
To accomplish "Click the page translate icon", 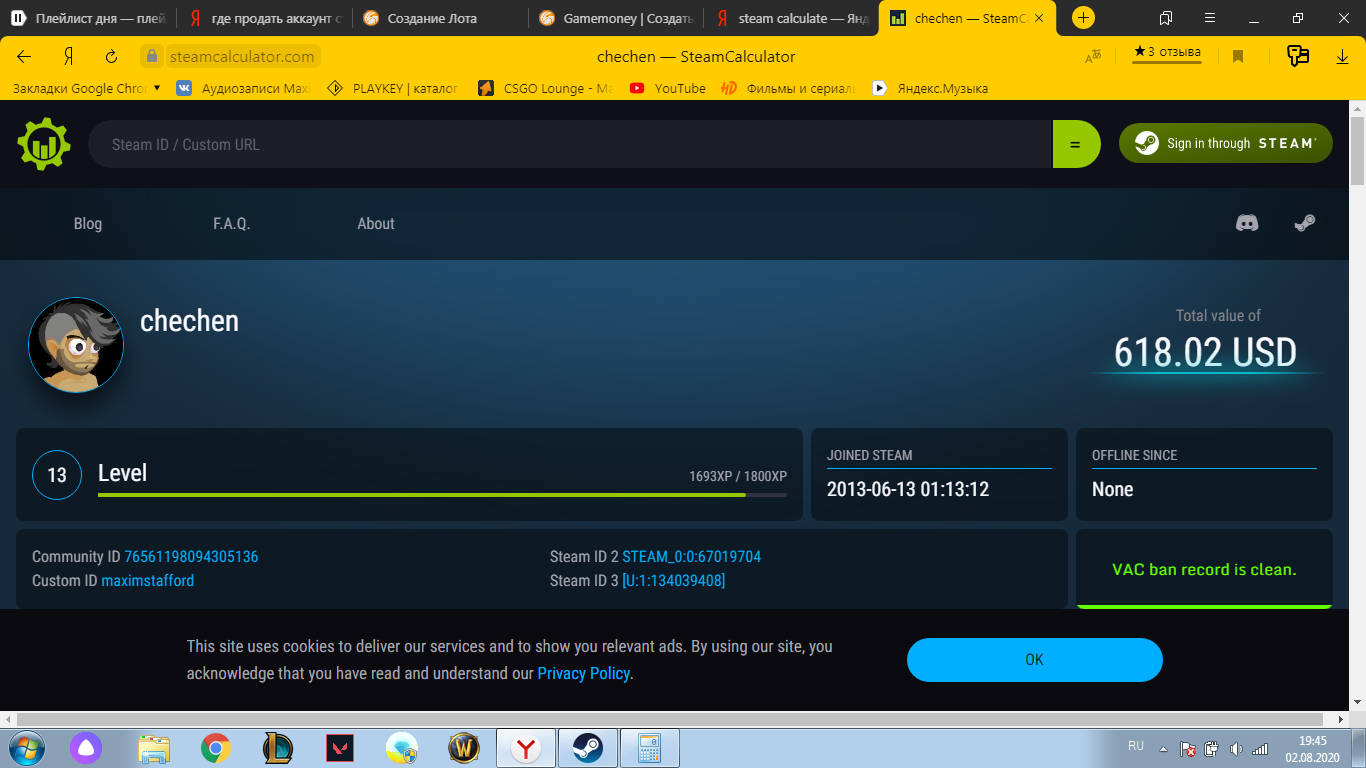I will click(1093, 57).
